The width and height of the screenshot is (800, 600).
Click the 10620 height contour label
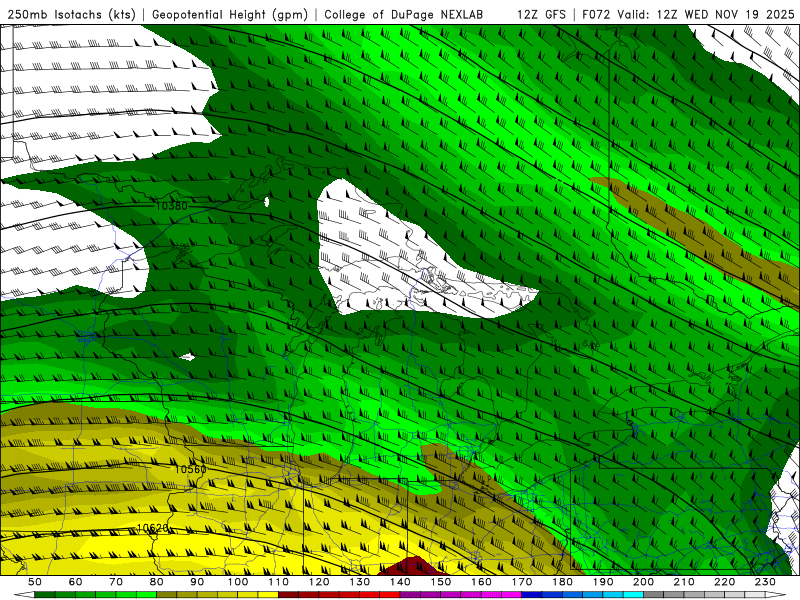tap(153, 529)
